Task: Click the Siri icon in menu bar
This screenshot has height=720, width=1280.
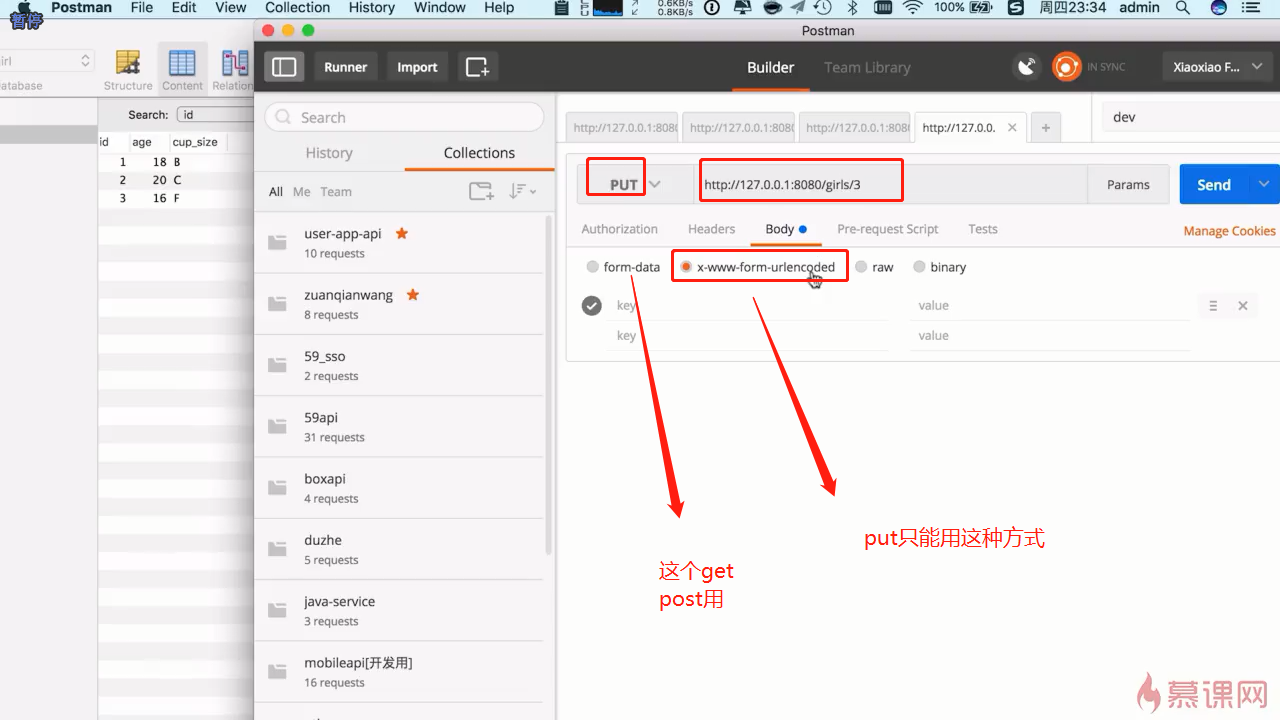Action: (1219, 8)
